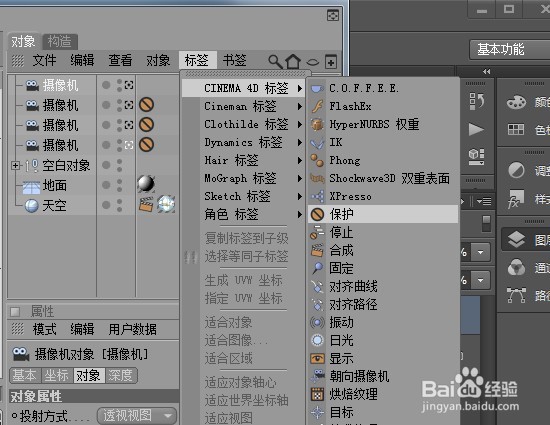Click the material sphere tag on 地面
Image resolution: width=550 pixels, height=425 pixels.
(146, 184)
